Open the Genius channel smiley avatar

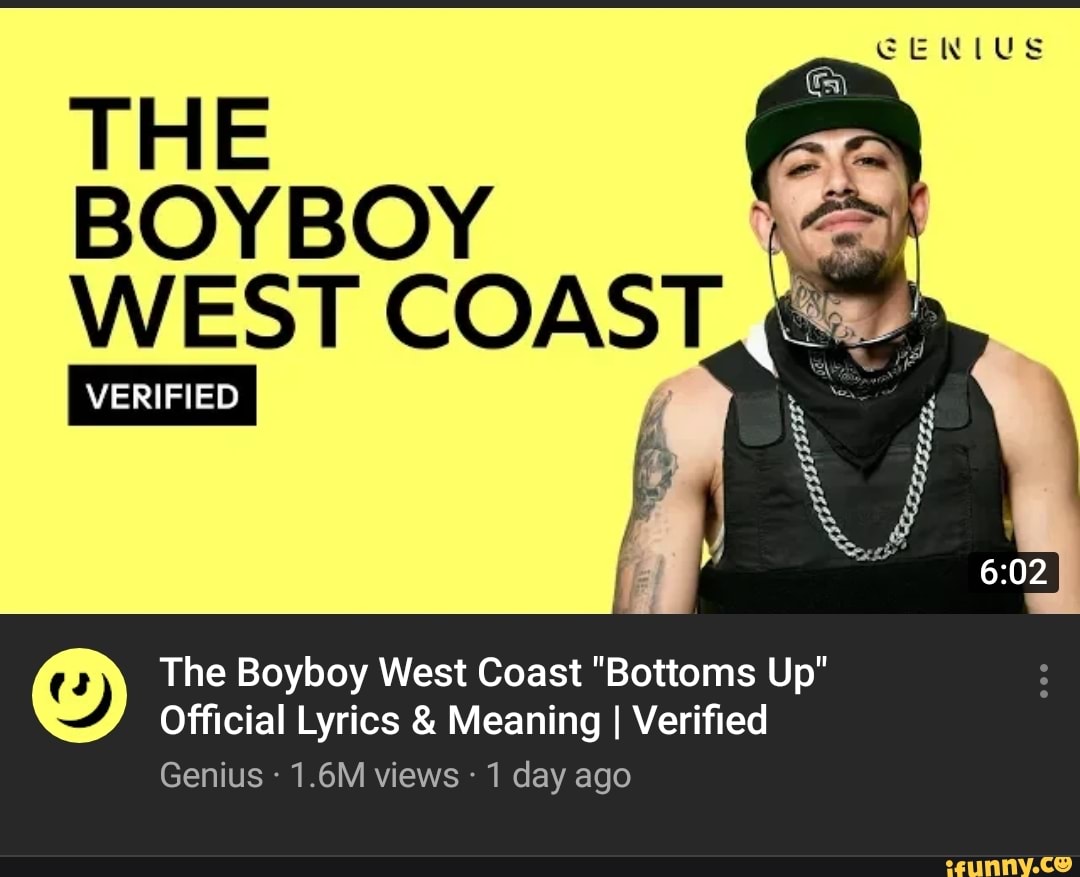[x=79, y=695]
